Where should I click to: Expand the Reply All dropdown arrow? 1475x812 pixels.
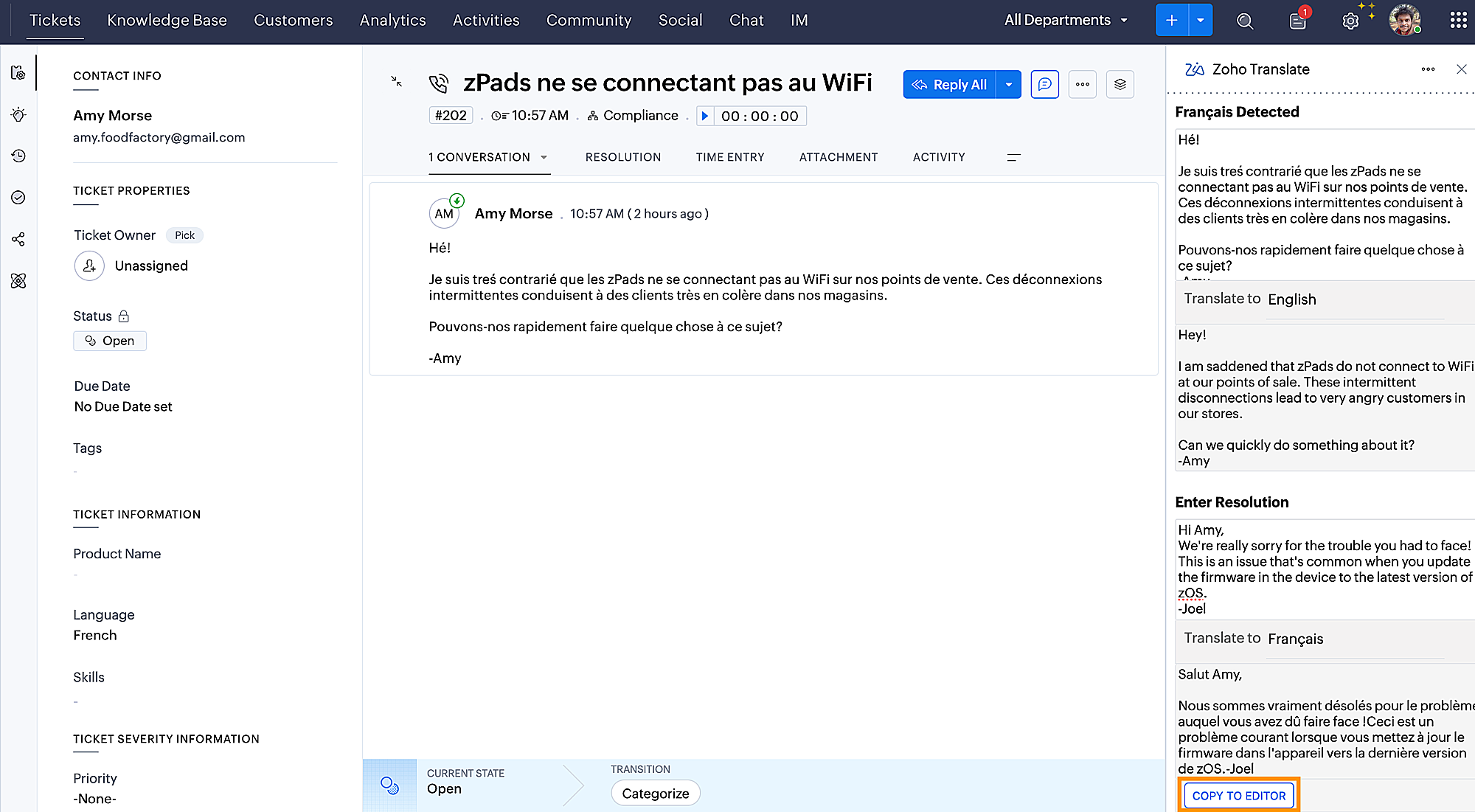[x=1008, y=84]
